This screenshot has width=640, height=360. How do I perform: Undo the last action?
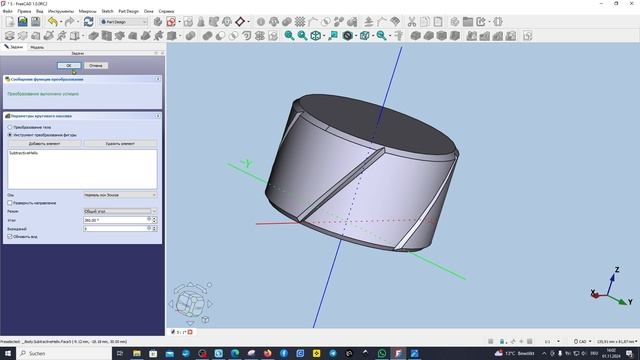coord(52,22)
